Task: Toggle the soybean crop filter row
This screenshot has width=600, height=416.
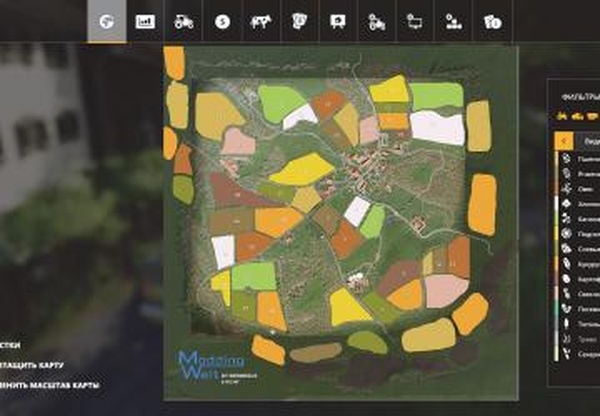Action: [579, 249]
